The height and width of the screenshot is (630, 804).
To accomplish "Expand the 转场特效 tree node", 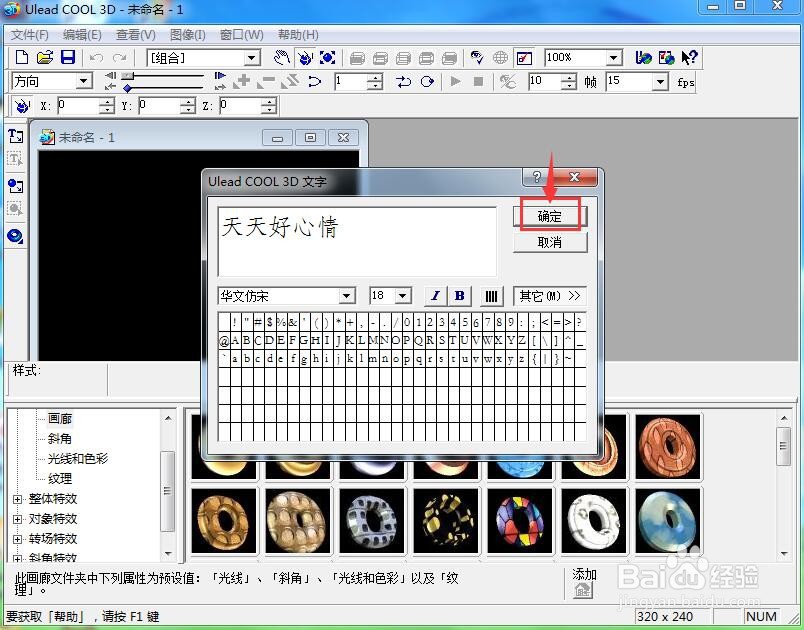I will (x=17, y=539).
